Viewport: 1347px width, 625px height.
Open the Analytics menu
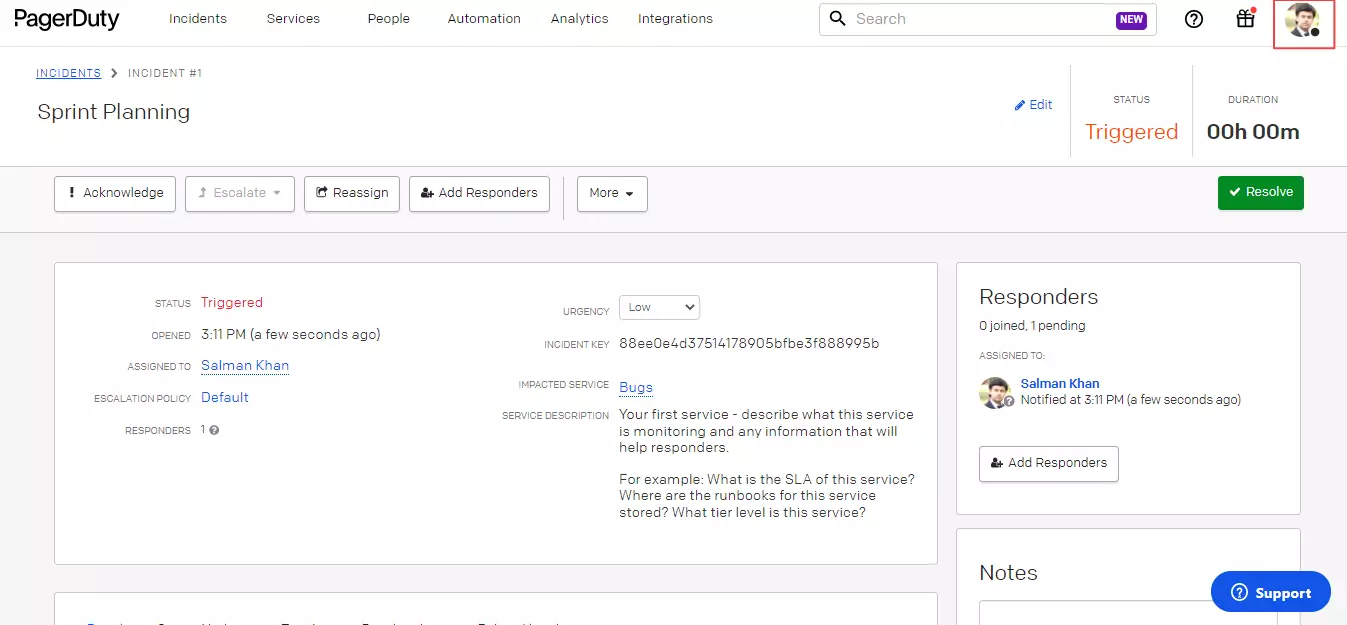[x=579, y=19]
